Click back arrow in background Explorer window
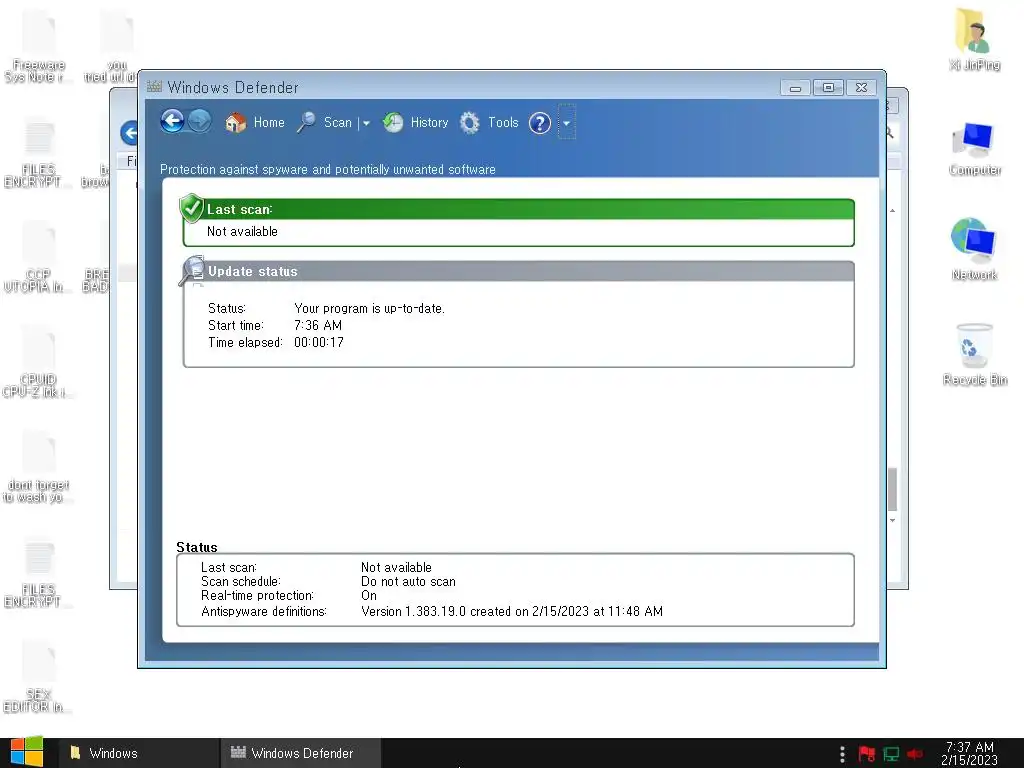Viewport: 1024px width, 768px height. click(130, 133)
